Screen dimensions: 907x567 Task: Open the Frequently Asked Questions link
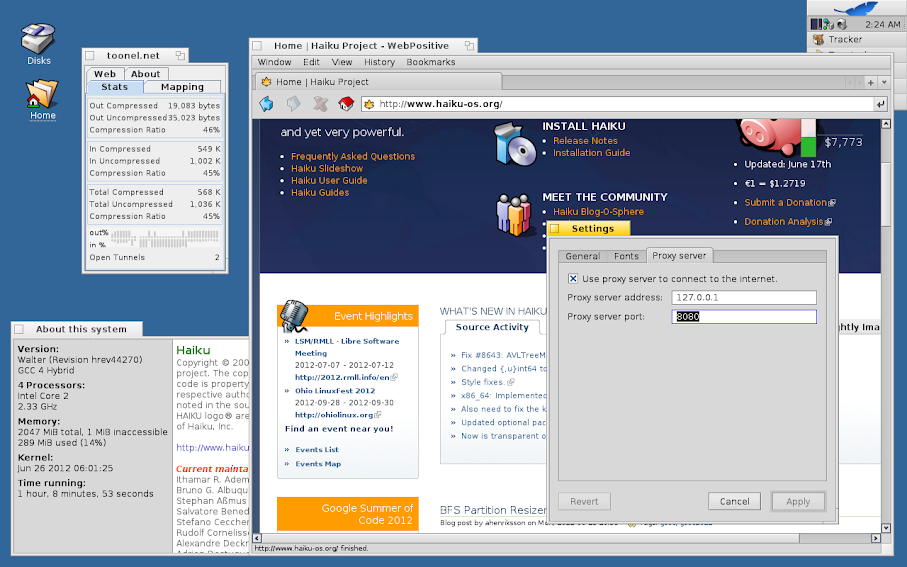(353, 156)
